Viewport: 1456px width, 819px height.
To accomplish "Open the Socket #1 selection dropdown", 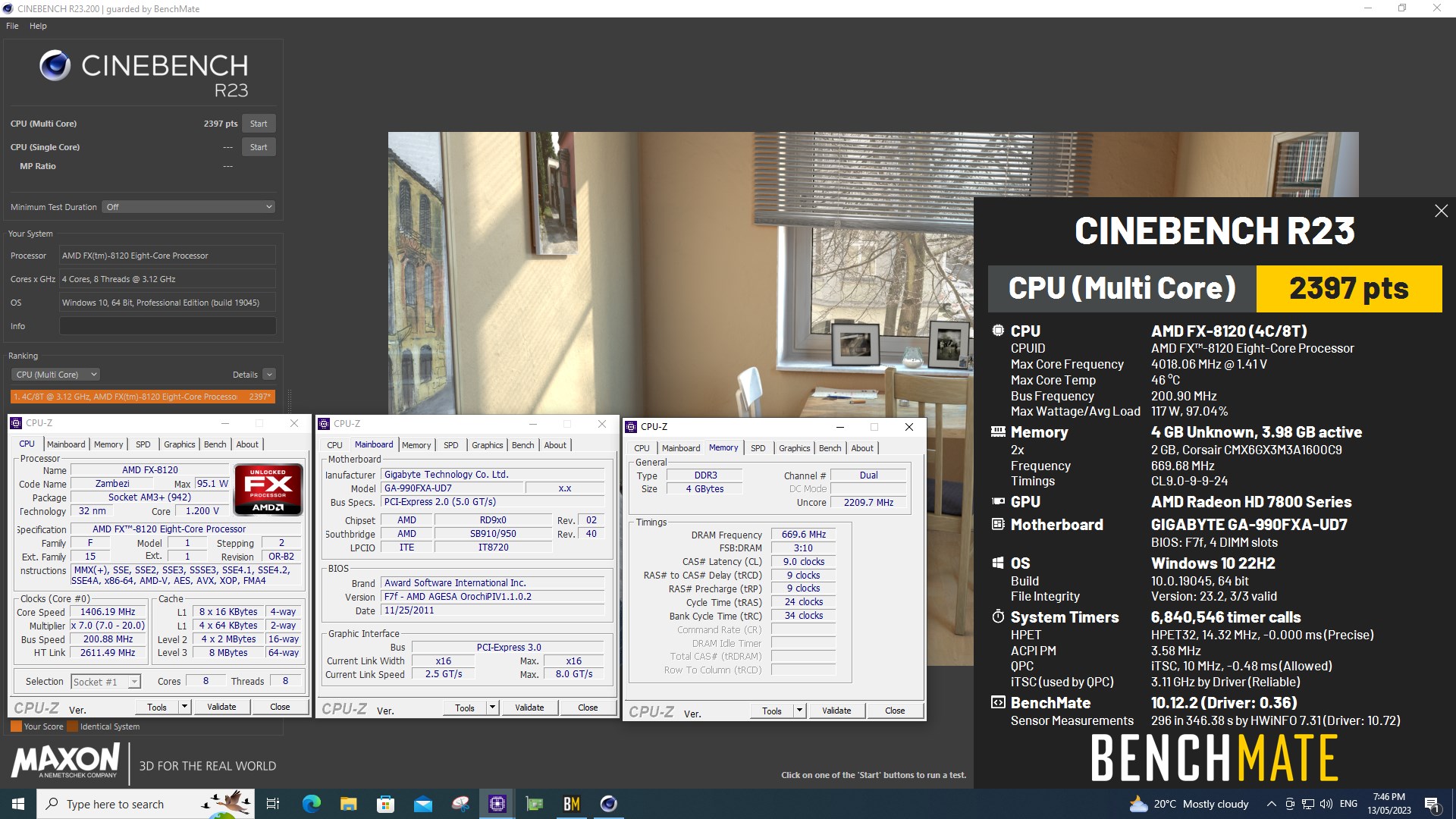I will coord(106,682).
